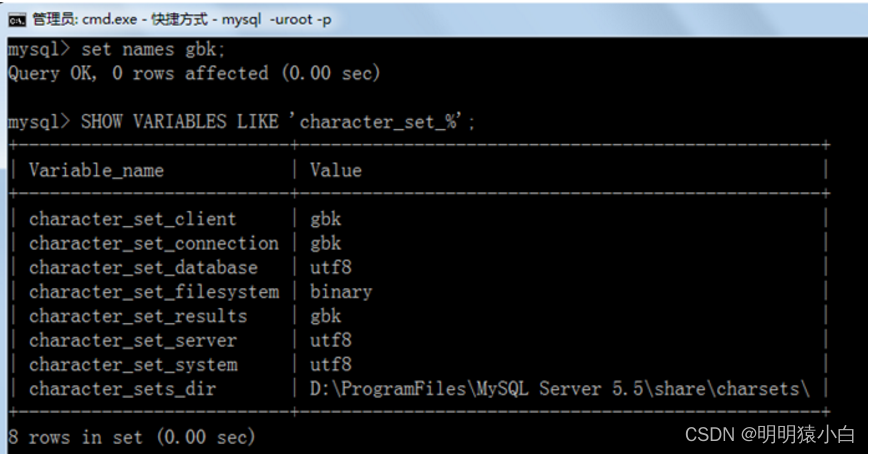
Task: Click the character_set_server variable name
Action: click(133, 340)
